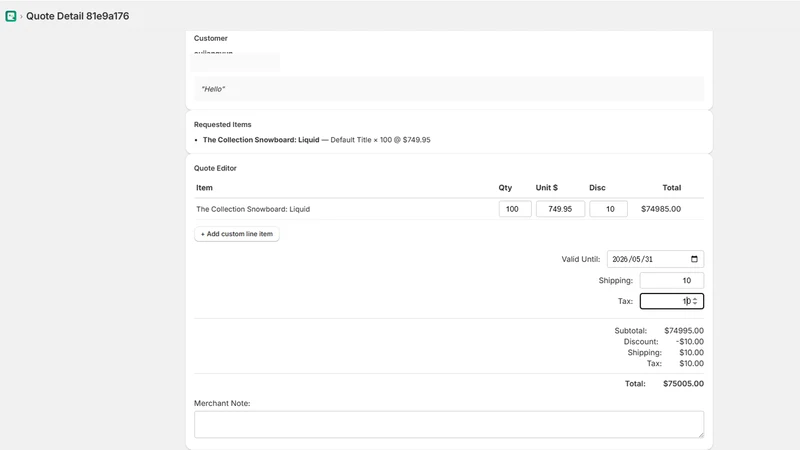Edit the Unit $ field showing 749.95
The image size is (800, 450).
(x=560, y=209)
